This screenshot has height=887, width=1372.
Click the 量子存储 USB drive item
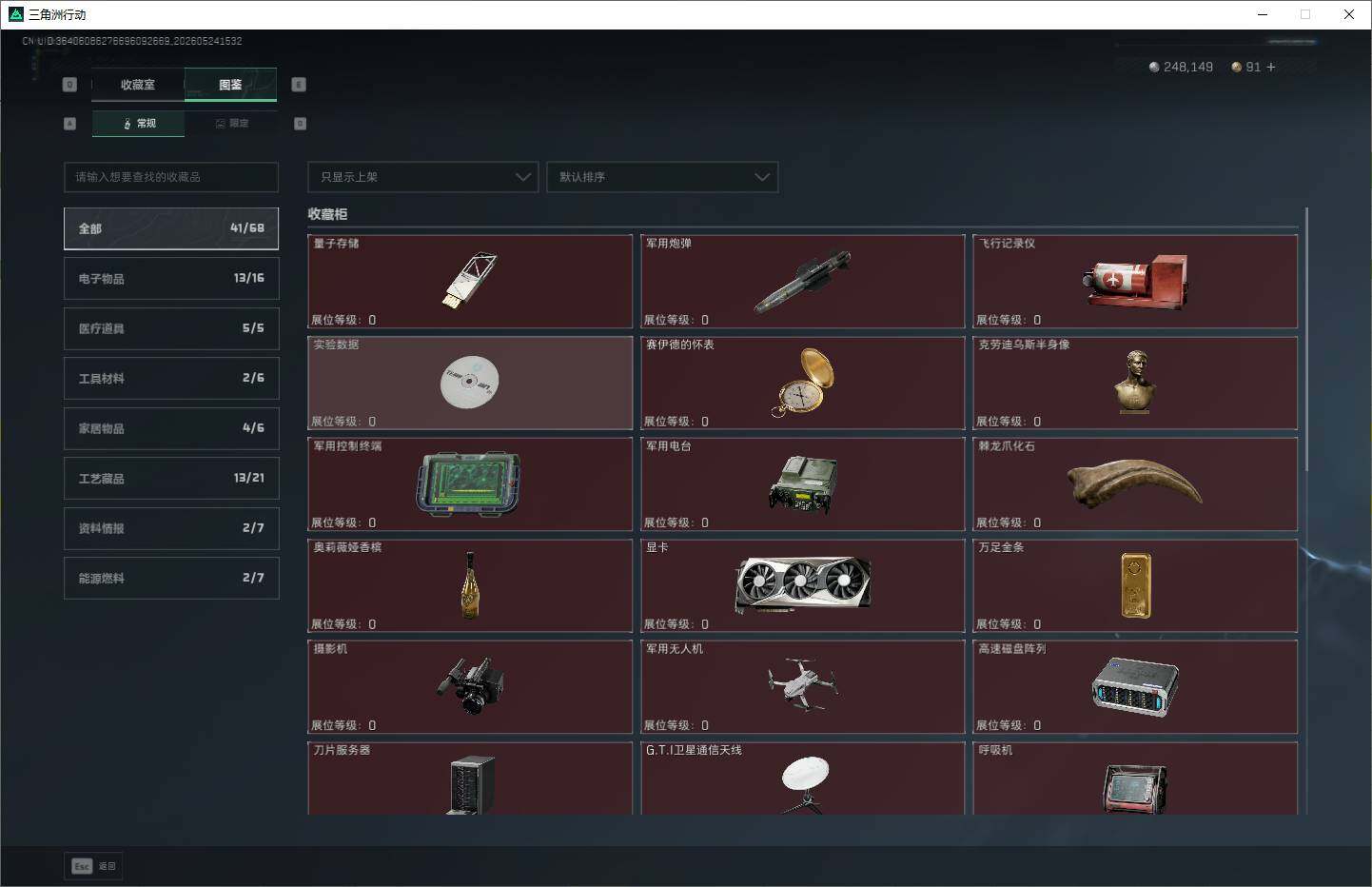pos(470,281)
